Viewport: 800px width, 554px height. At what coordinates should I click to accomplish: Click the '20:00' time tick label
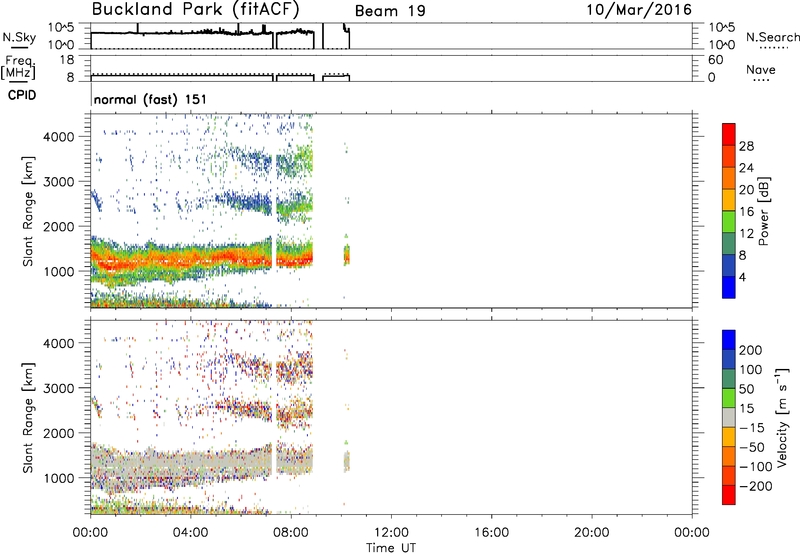592,533
